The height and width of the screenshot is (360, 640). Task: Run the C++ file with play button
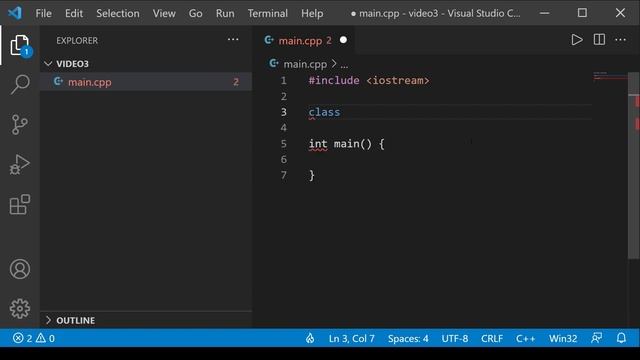(577, 40)
